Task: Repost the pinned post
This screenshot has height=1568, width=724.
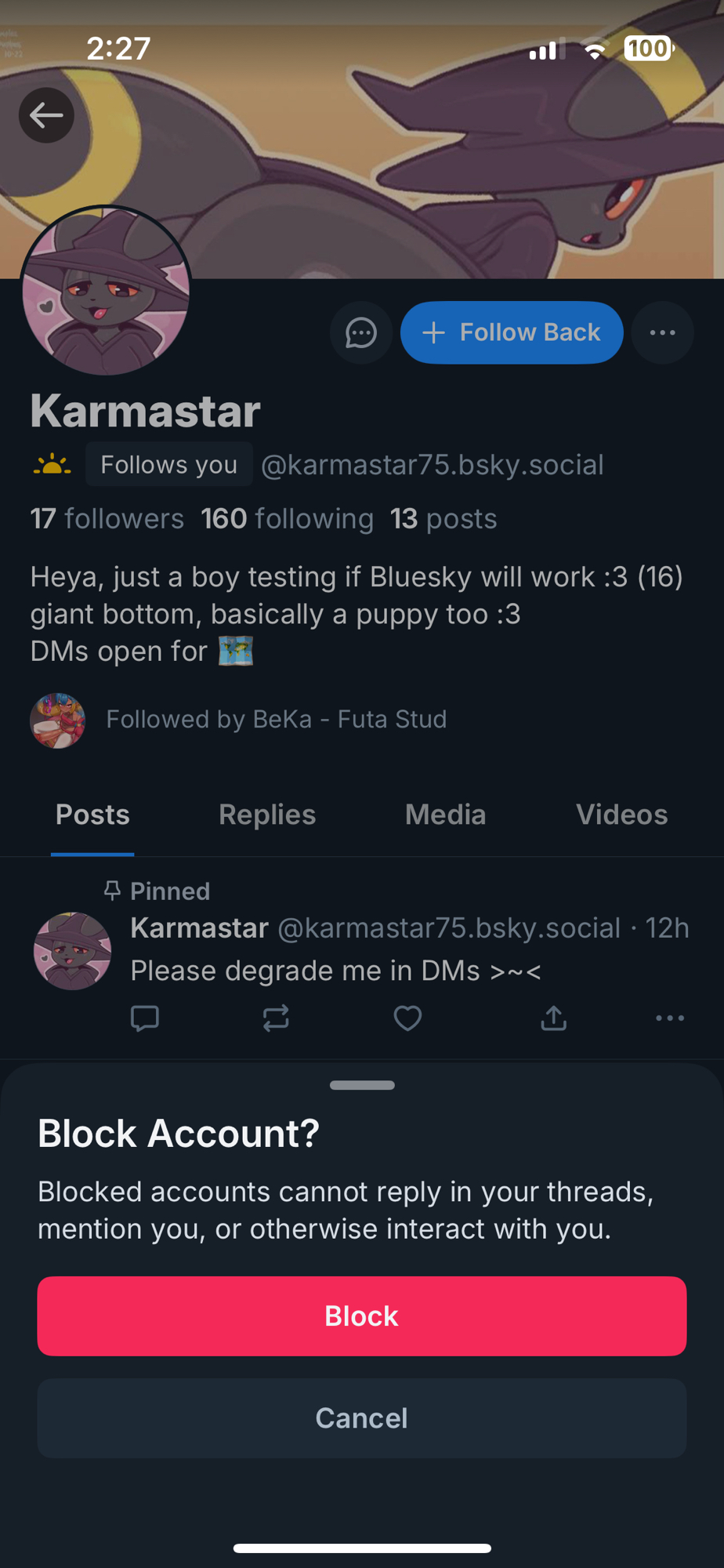Action: click(x=276, y=1018)
